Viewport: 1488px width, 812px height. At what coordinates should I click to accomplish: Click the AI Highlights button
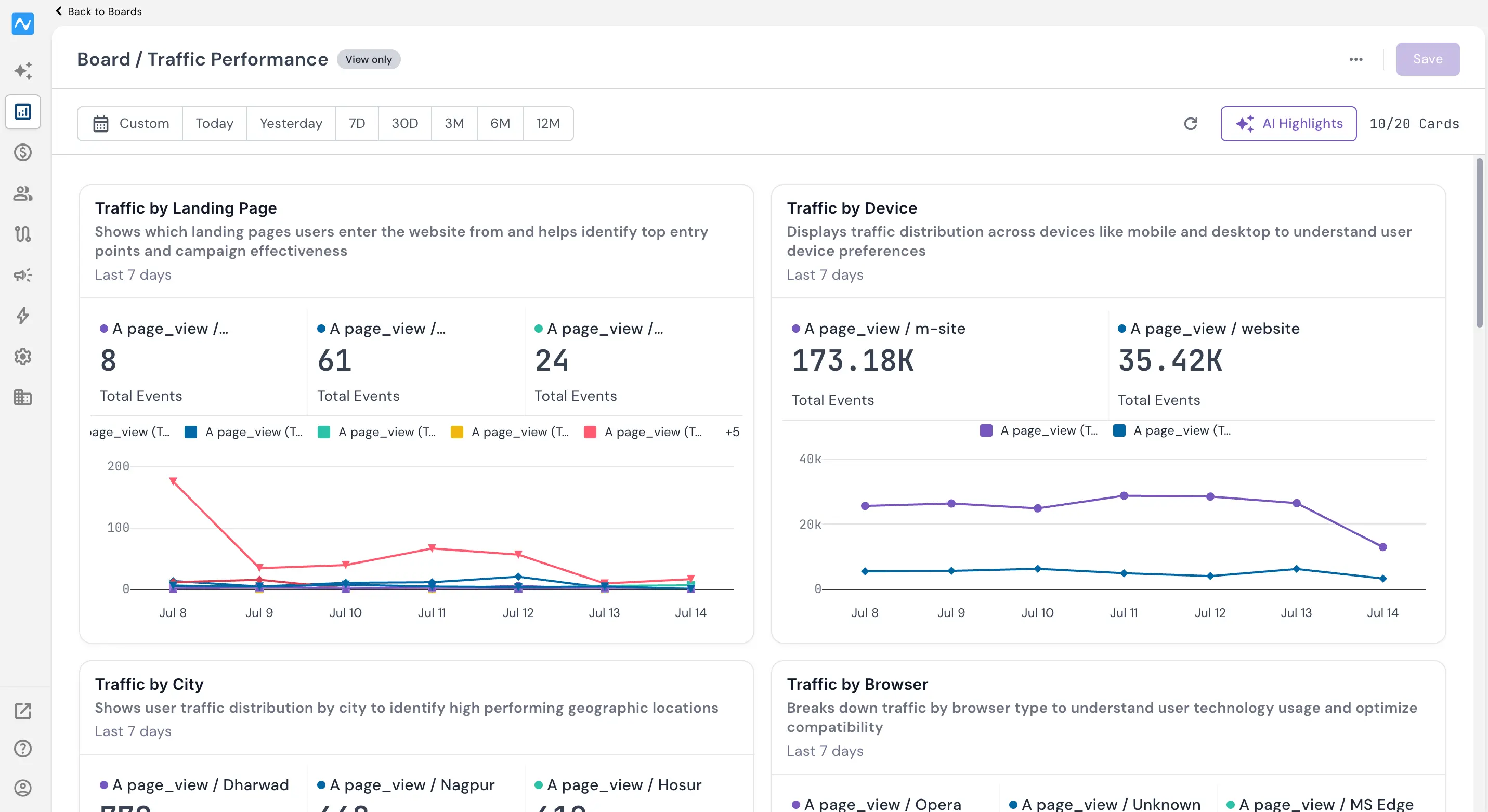pyautogui.click(x=1288, y=124)
